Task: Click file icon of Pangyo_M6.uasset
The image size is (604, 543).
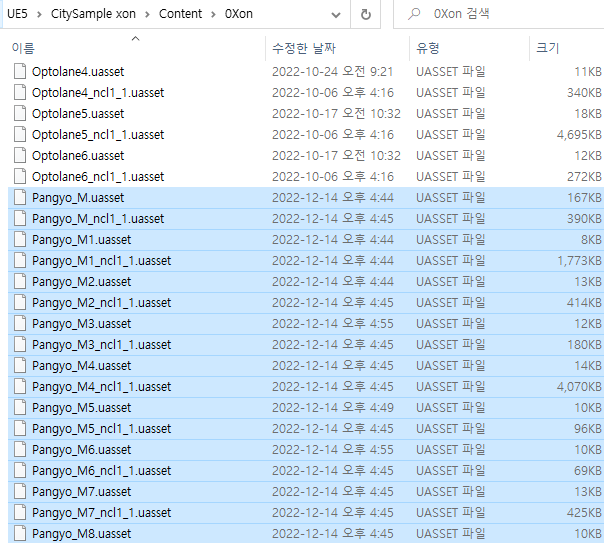Action: (20, 449)
